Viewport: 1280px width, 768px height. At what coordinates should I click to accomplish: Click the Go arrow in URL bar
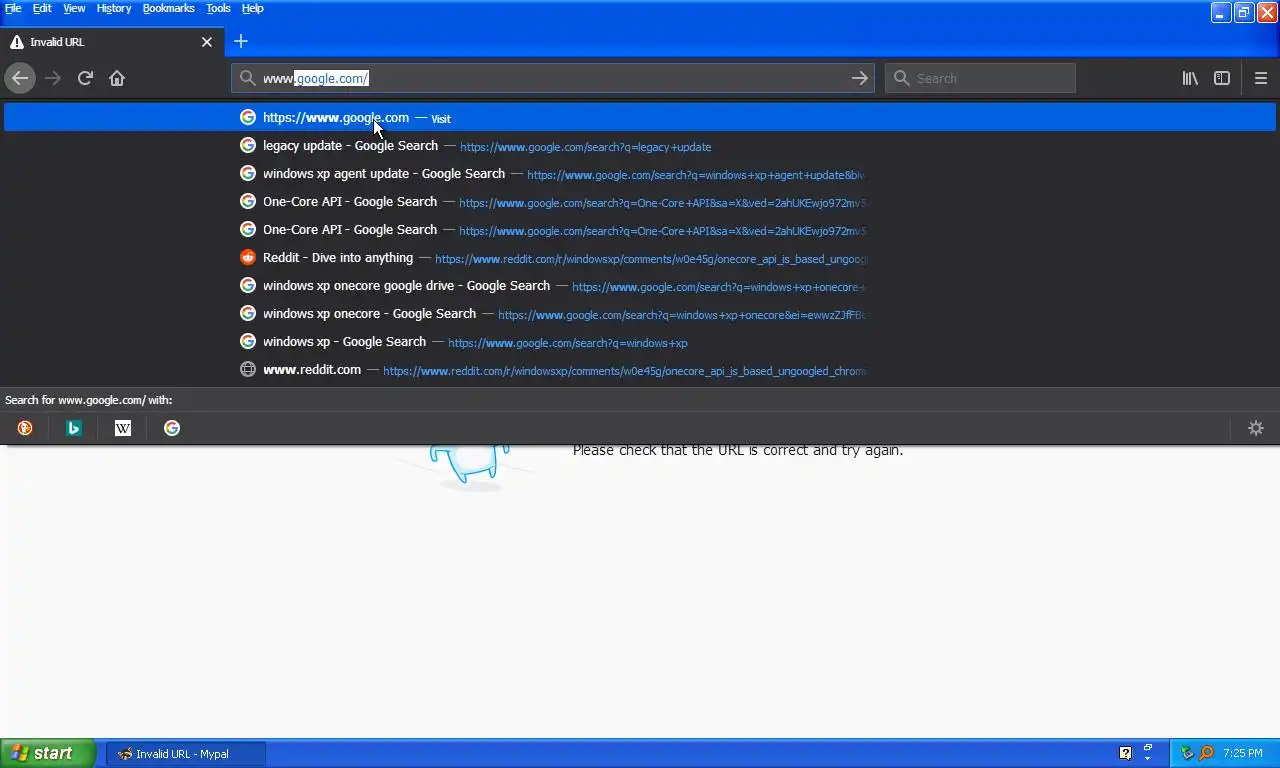pos(860,78)
